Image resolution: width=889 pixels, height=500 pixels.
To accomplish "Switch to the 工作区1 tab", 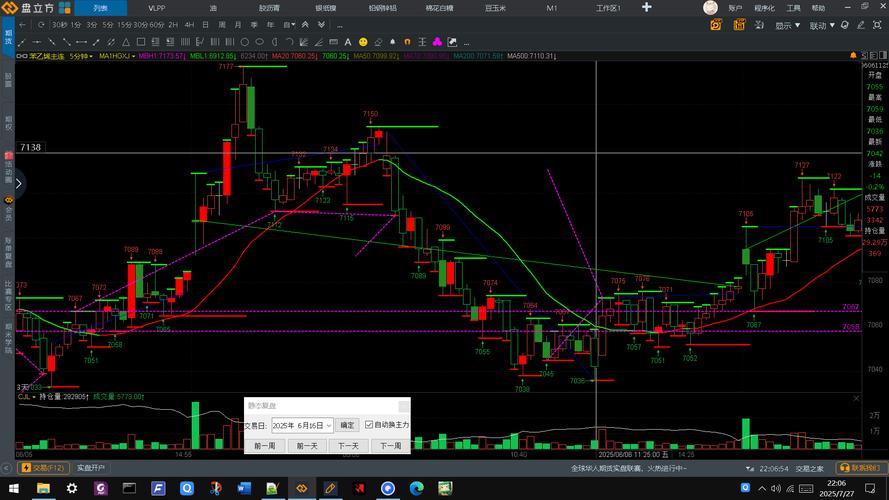I will [608, 8].
